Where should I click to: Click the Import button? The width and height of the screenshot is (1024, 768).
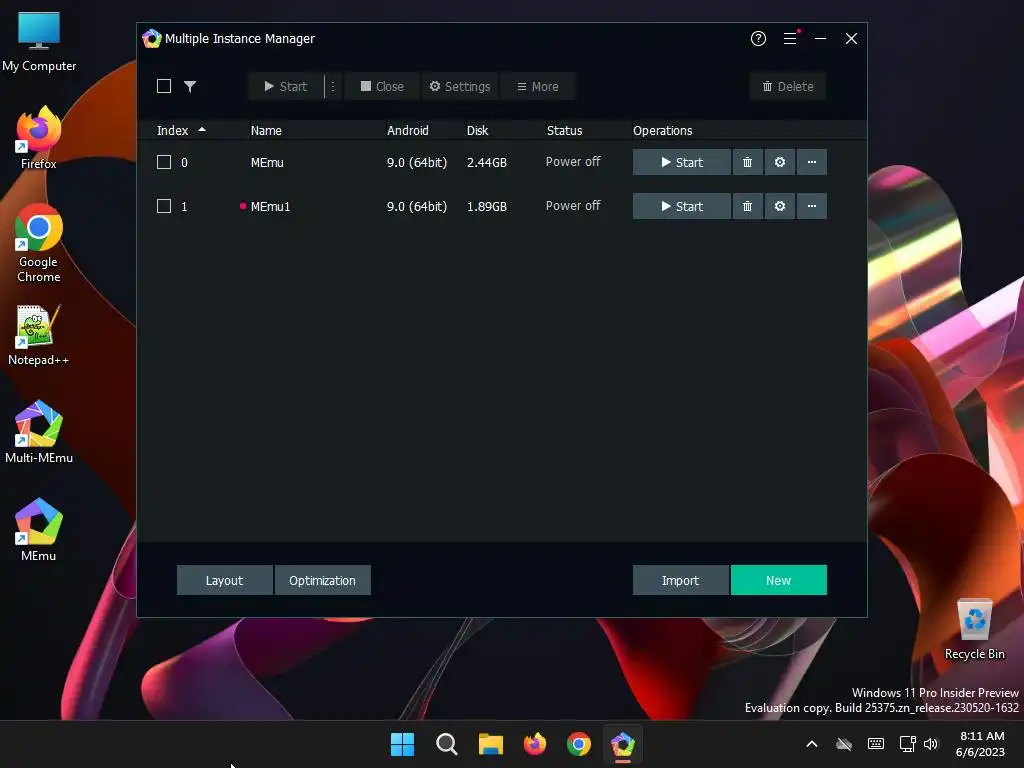tap(680, 580)
